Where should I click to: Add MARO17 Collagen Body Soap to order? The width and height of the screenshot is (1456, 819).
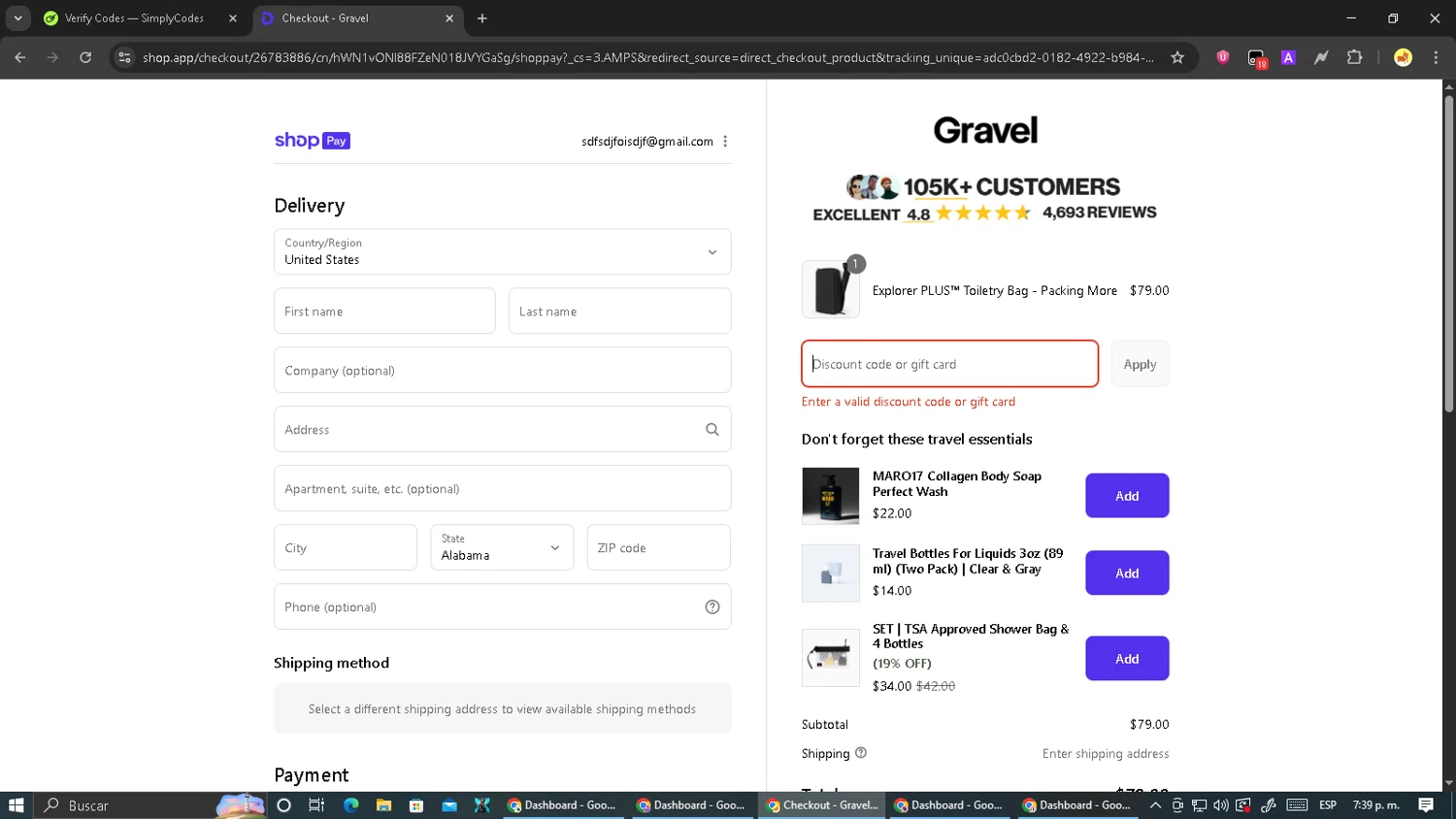[1127, 496]
